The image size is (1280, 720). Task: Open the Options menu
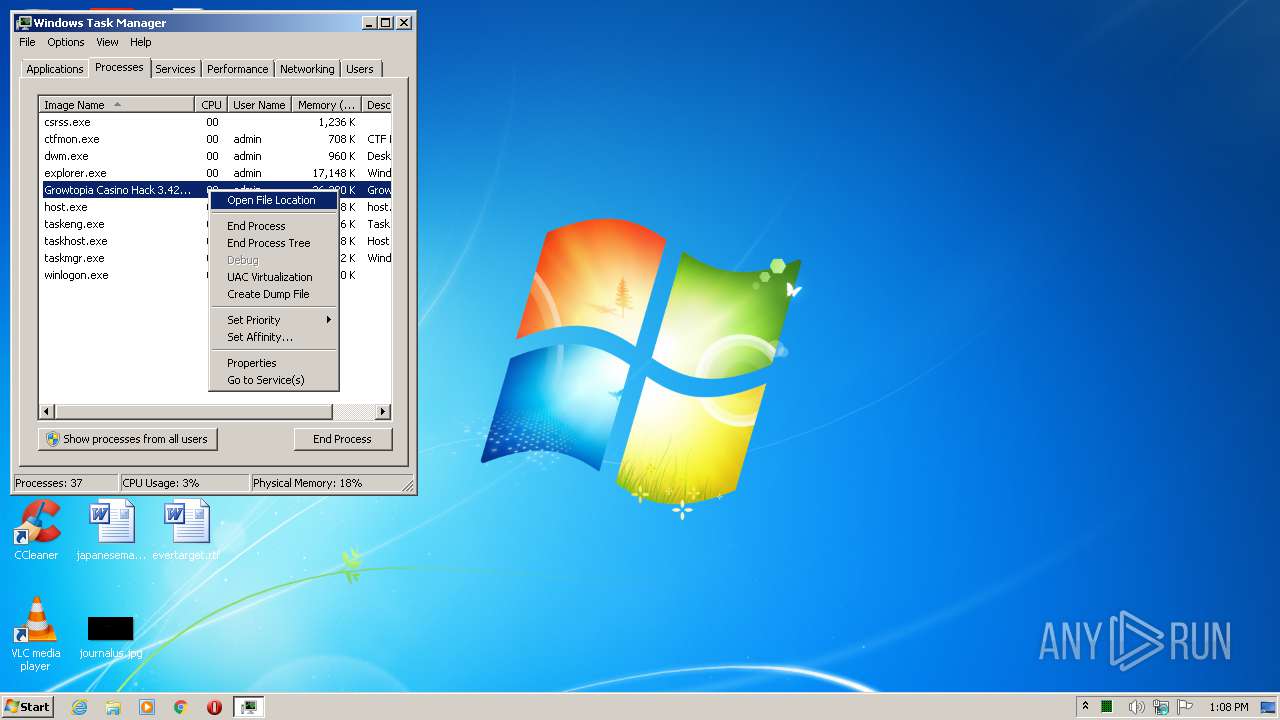[x=66, y=42]
